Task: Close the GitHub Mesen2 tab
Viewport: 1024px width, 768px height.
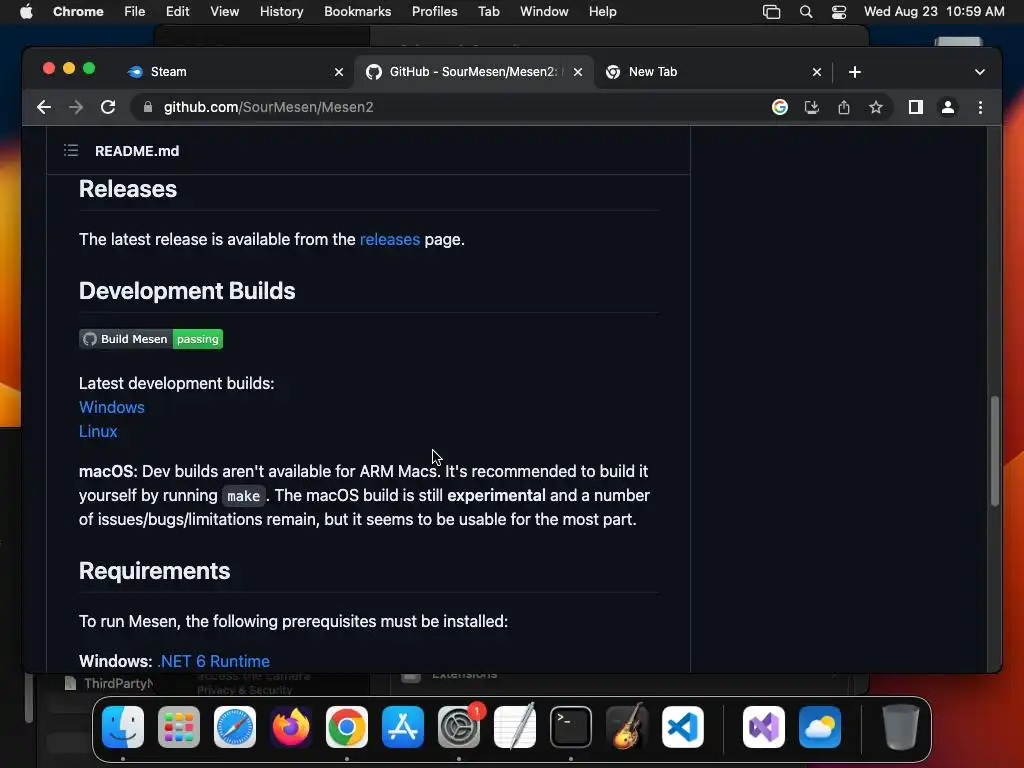Action: coord(578,72)
